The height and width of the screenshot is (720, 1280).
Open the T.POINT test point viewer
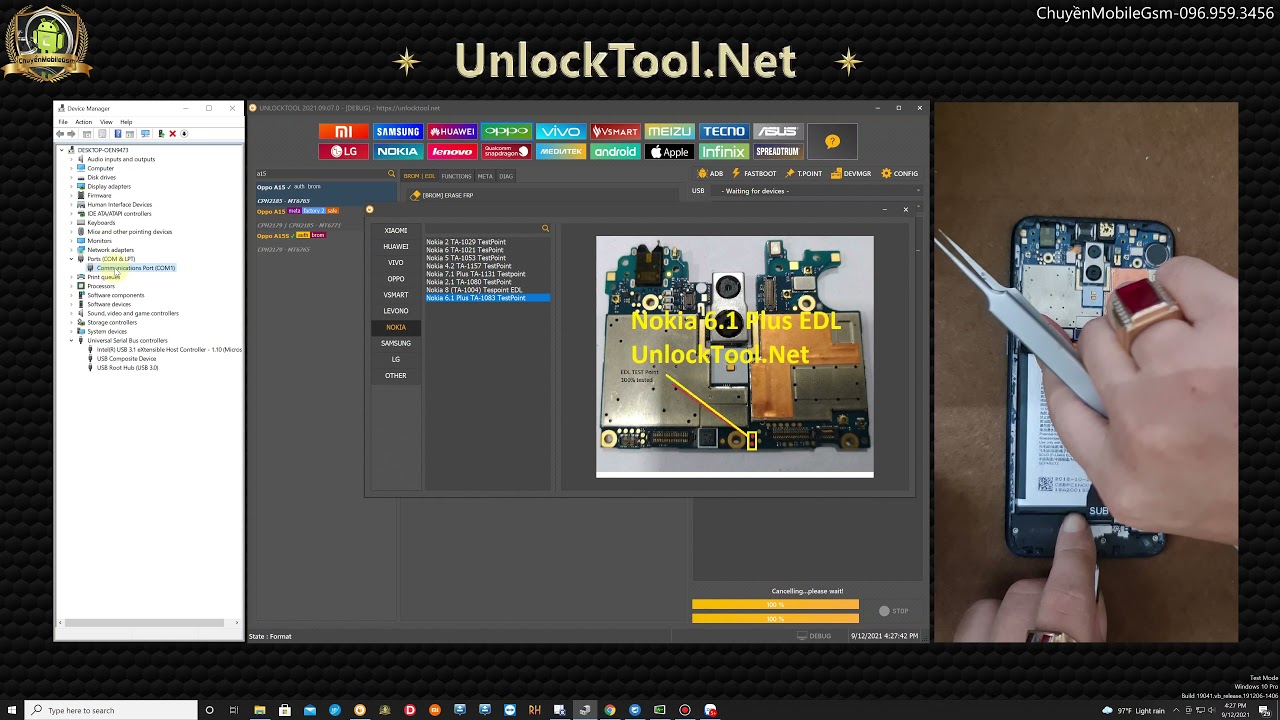pos(804,174)
